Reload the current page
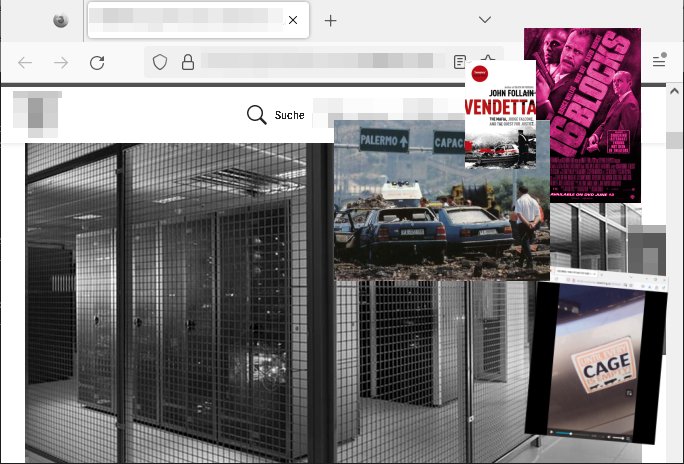Screen dimensions: 684x464 [x=97, y=62]
